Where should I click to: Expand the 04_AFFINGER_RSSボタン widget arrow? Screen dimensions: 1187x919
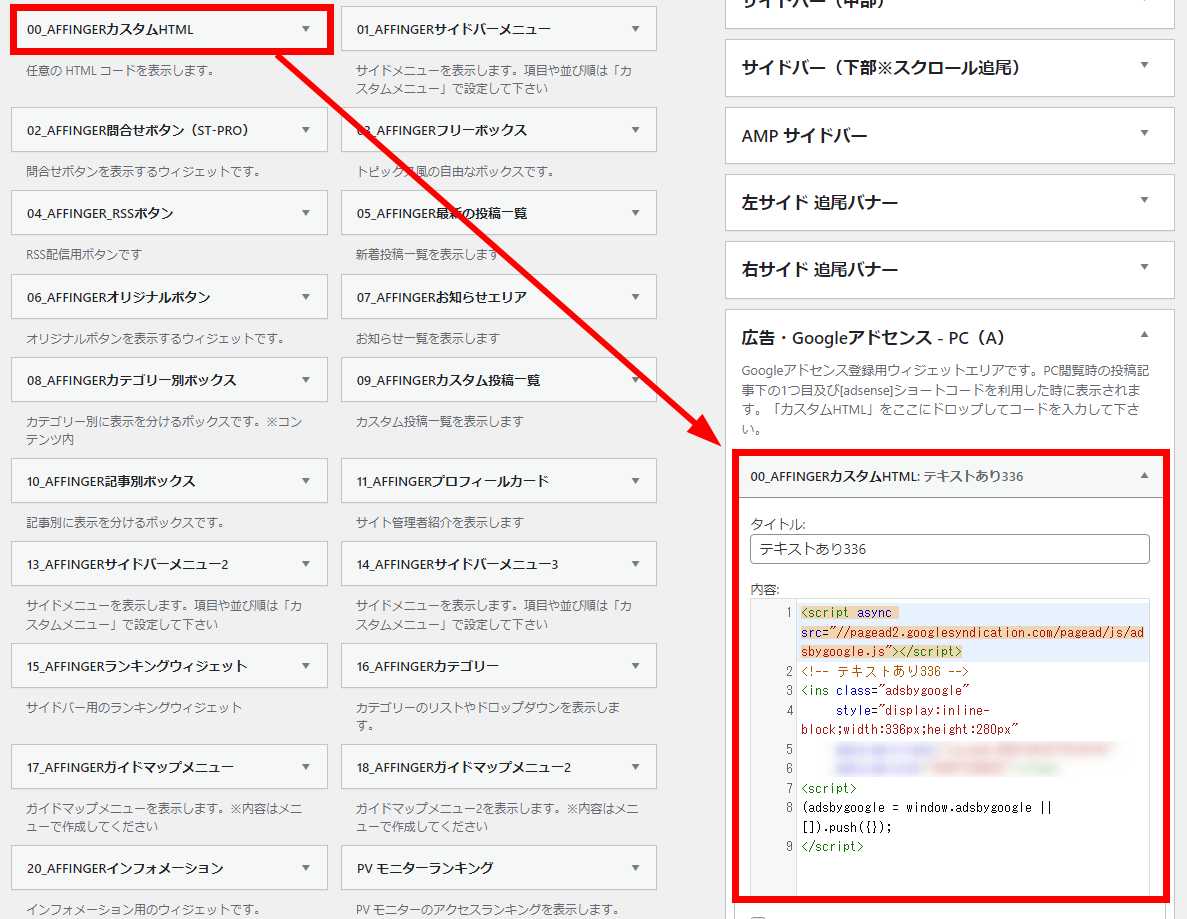[306, 213]
